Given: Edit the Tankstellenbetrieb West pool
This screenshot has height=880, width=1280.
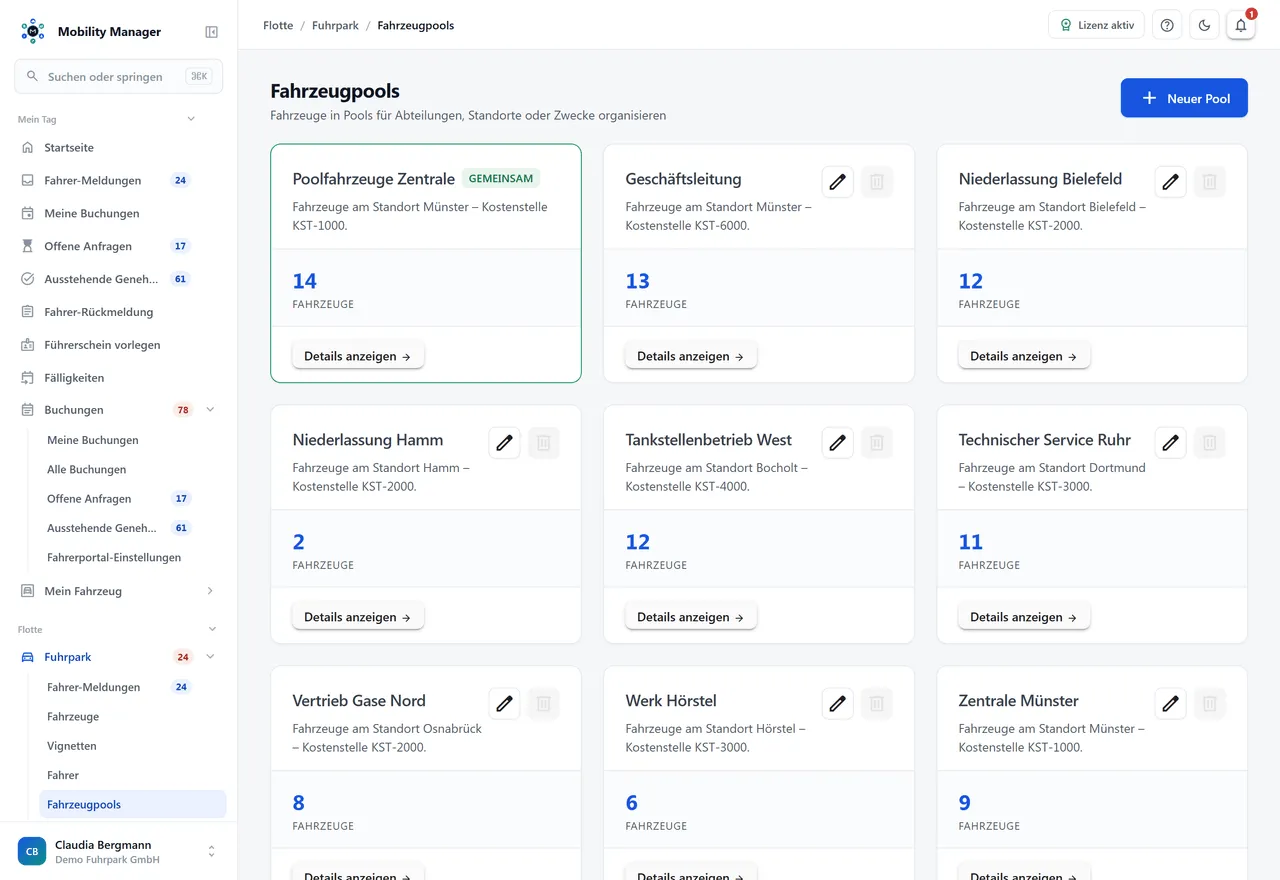Looking at the screenshot, I should coord(838,443).
